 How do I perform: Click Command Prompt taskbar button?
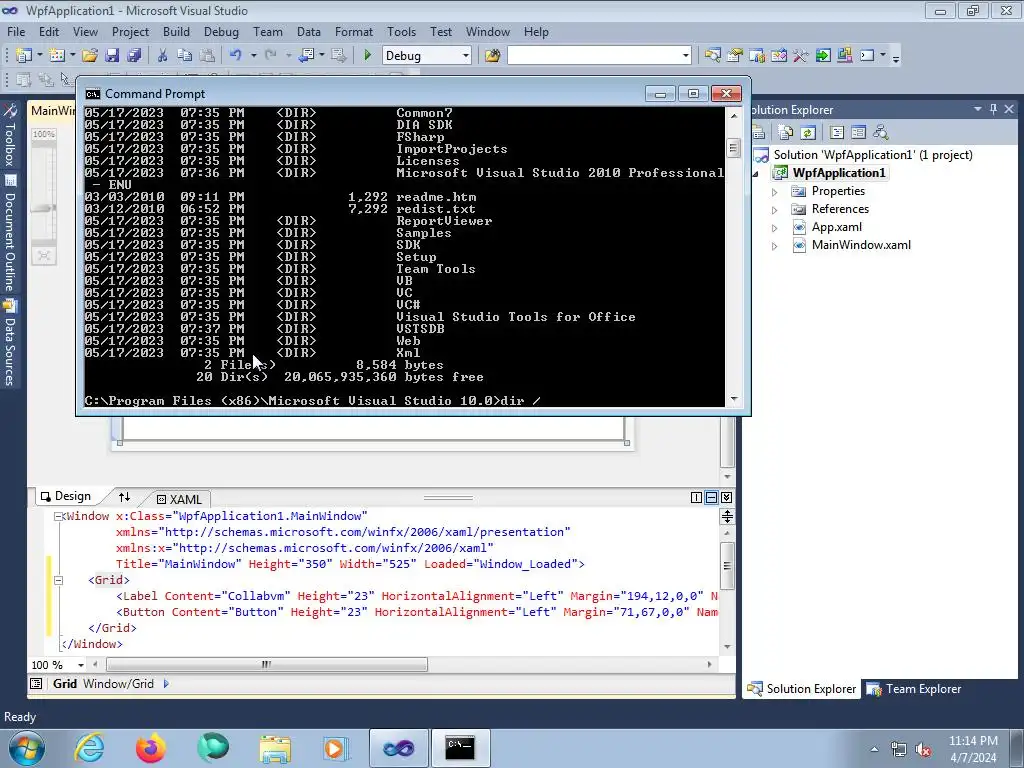pyautogui.click(x=460, y=748)
